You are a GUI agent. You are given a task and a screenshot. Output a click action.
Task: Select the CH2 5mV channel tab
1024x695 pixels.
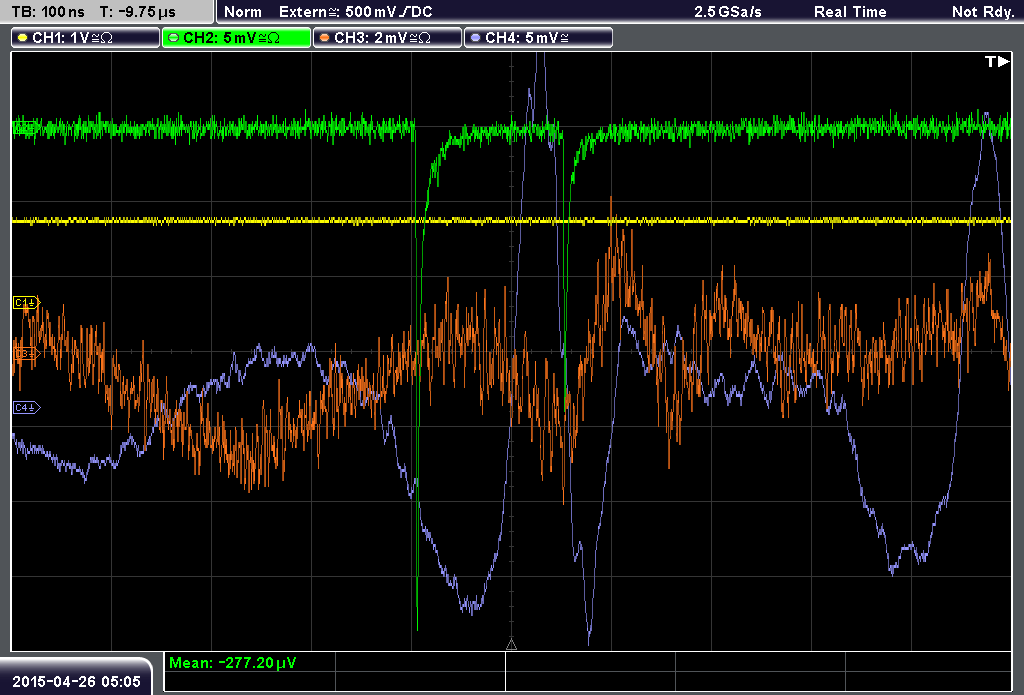click(236, 38)
